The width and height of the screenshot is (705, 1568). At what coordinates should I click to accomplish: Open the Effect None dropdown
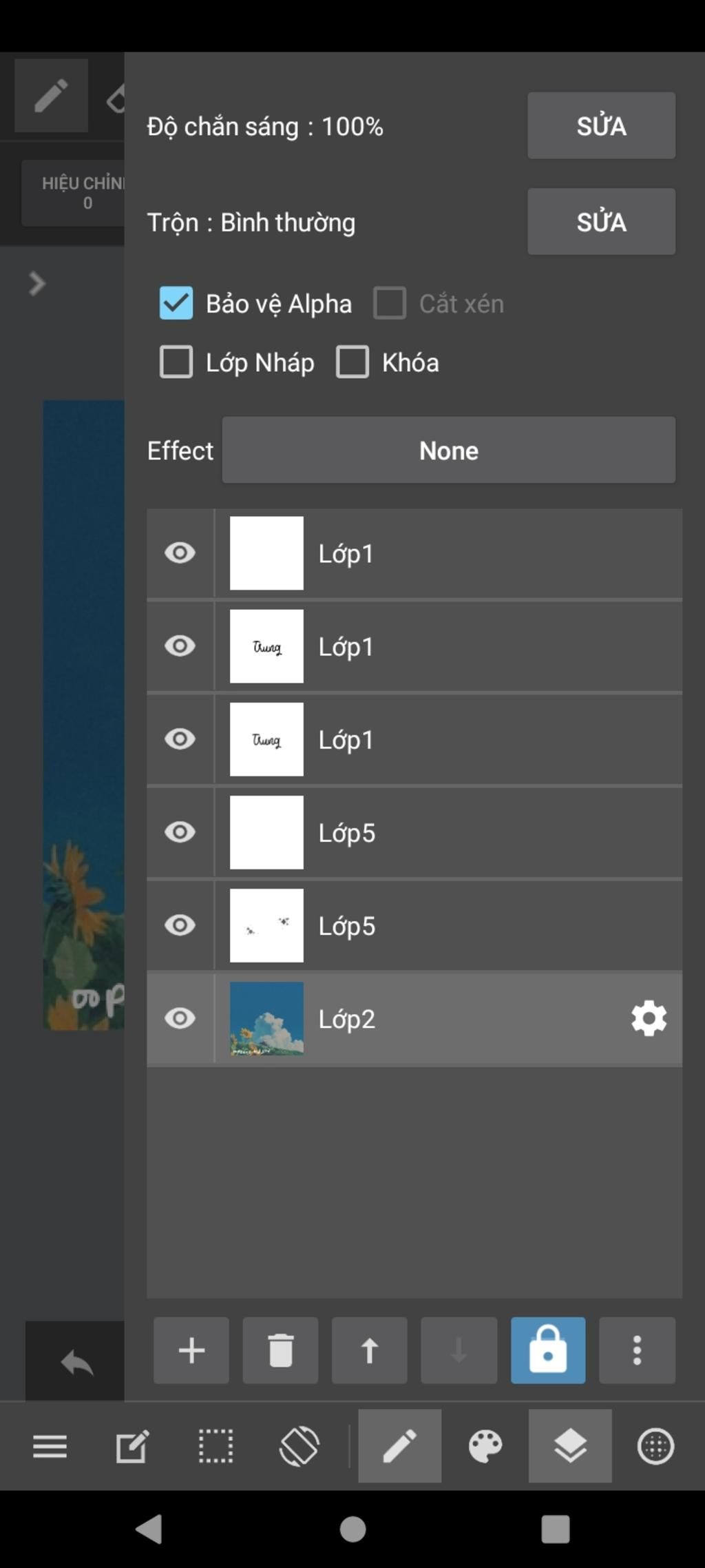point(448,450)
